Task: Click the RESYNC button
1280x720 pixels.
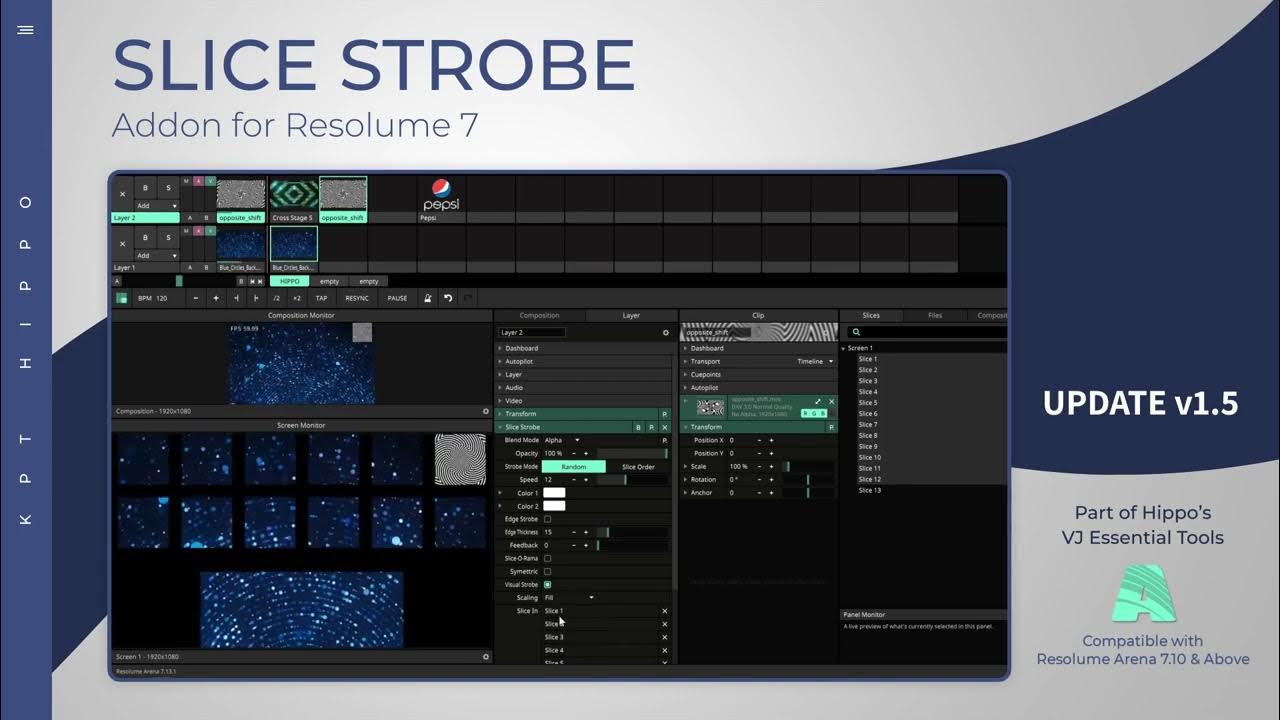Action: [x=357, y=298]
